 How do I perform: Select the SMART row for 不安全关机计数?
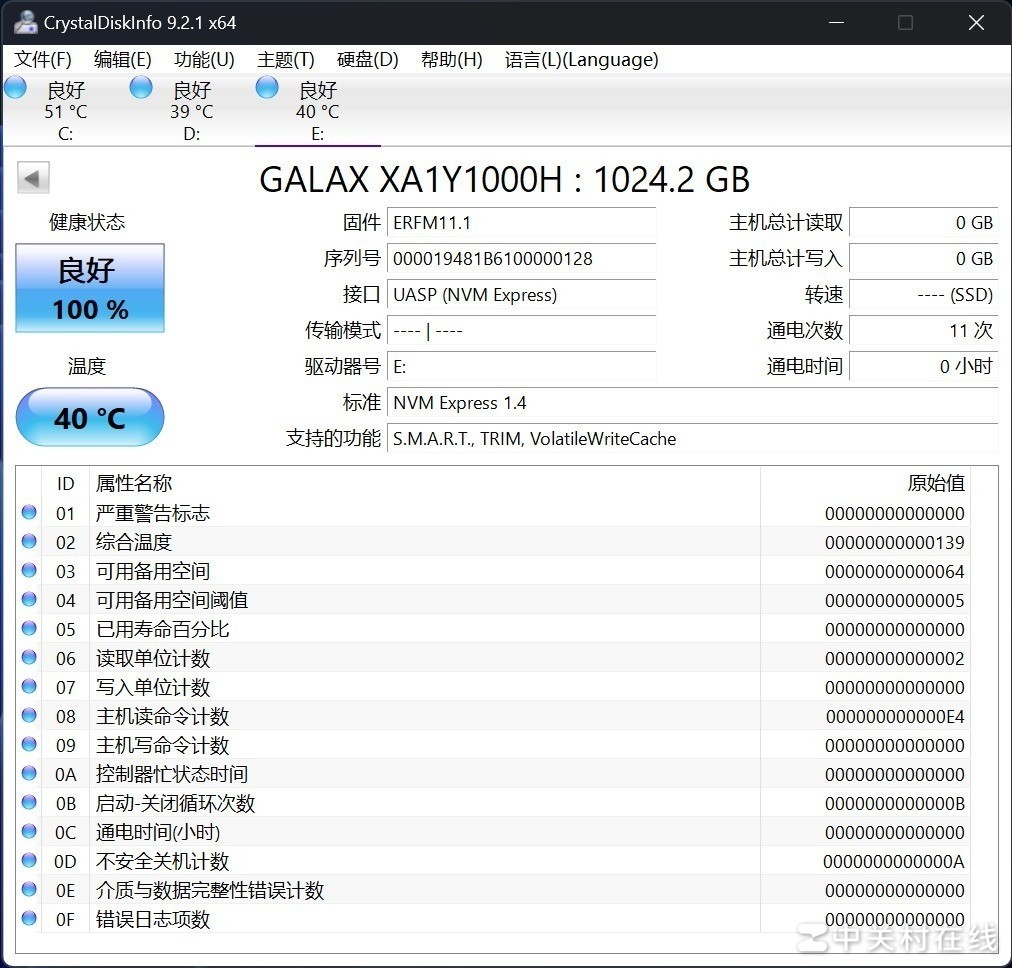(x=400, y=861)
